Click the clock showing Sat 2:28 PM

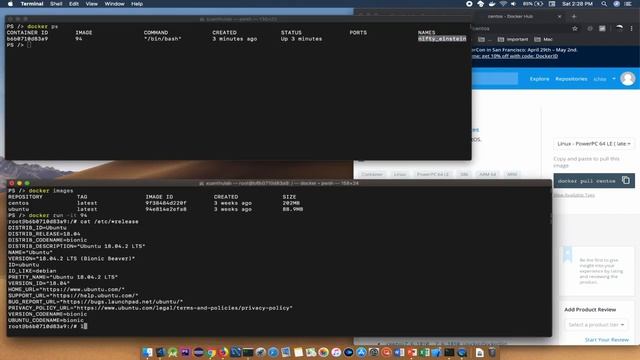577,4
